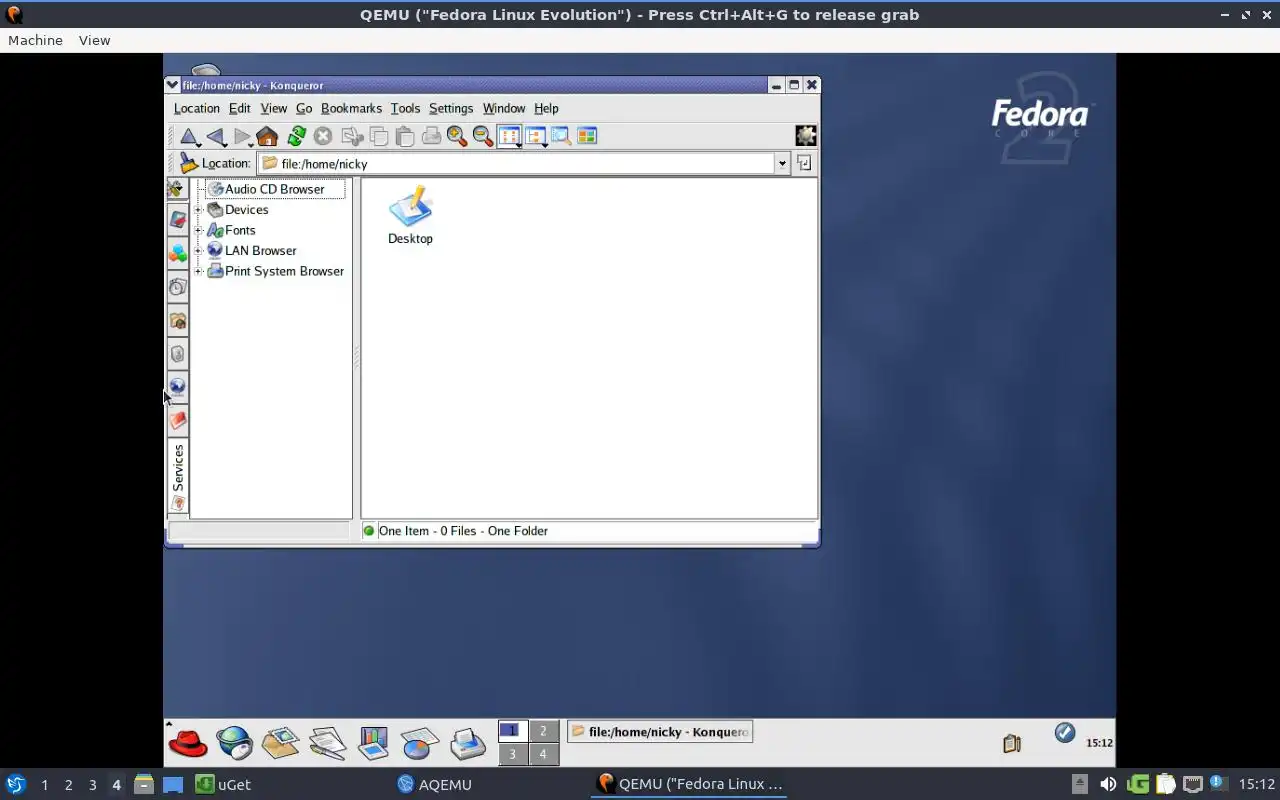This screenshot has height=800, width=1280.
Task: Expand the Devices tree node
Action: pyautogui.click(x=198, y=210)
